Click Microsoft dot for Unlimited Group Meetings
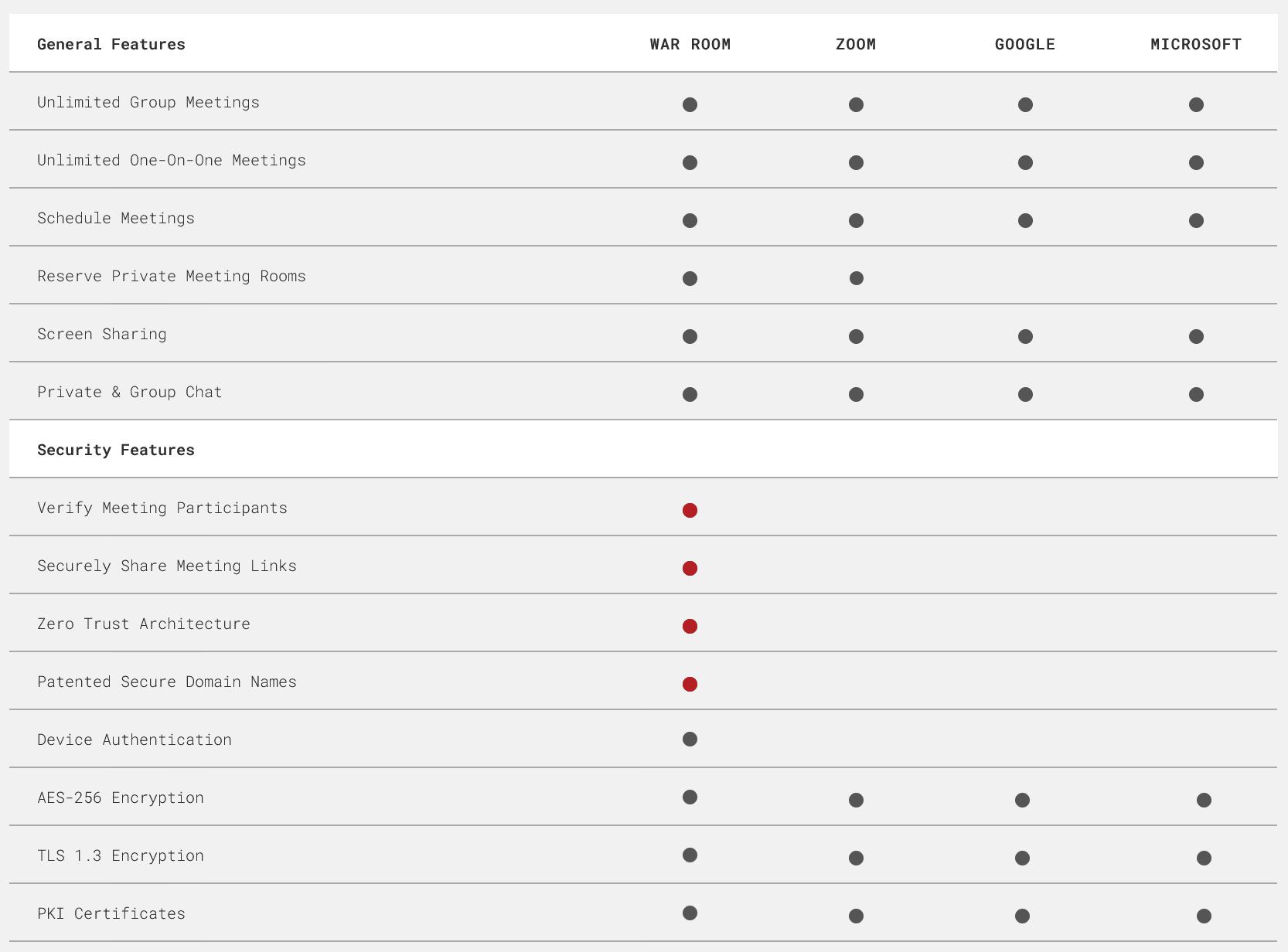The image size is (1288, 952). coord(1196,104)
